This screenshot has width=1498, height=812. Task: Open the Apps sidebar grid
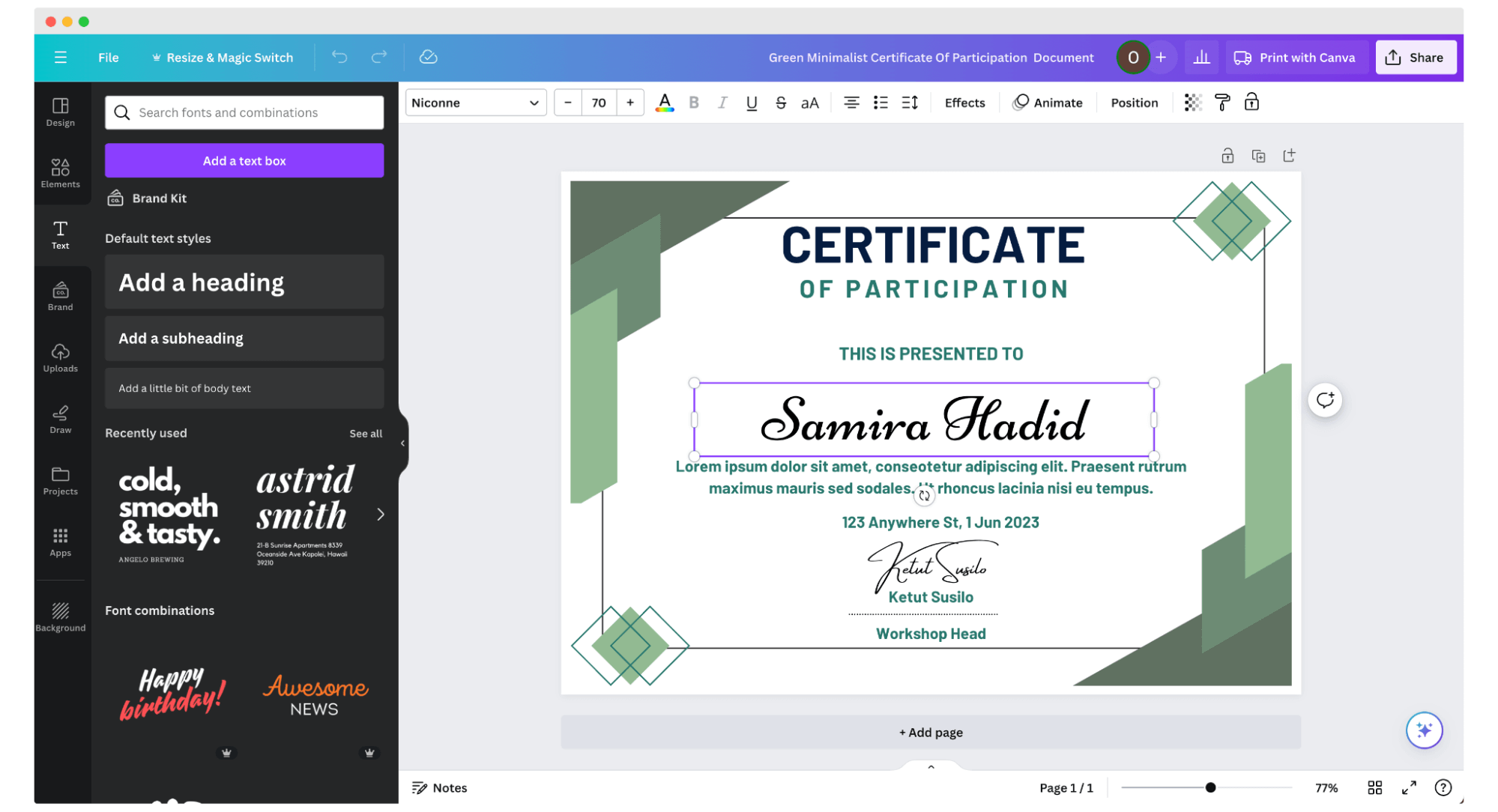pyautogui.click(x=61, y=542)
